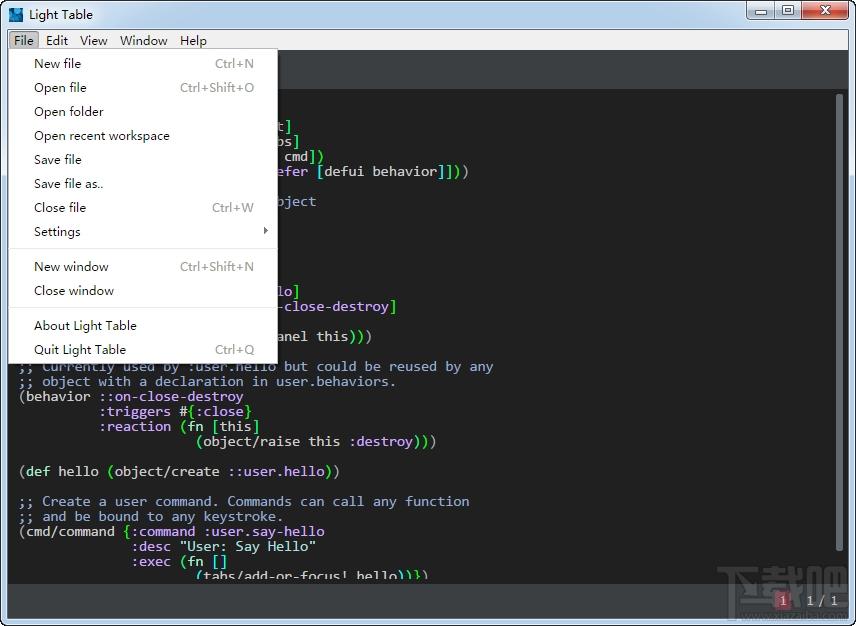This screenshot has height=626, width=856.
Task: Choose New file from the File menu
Action: point(143,64)
